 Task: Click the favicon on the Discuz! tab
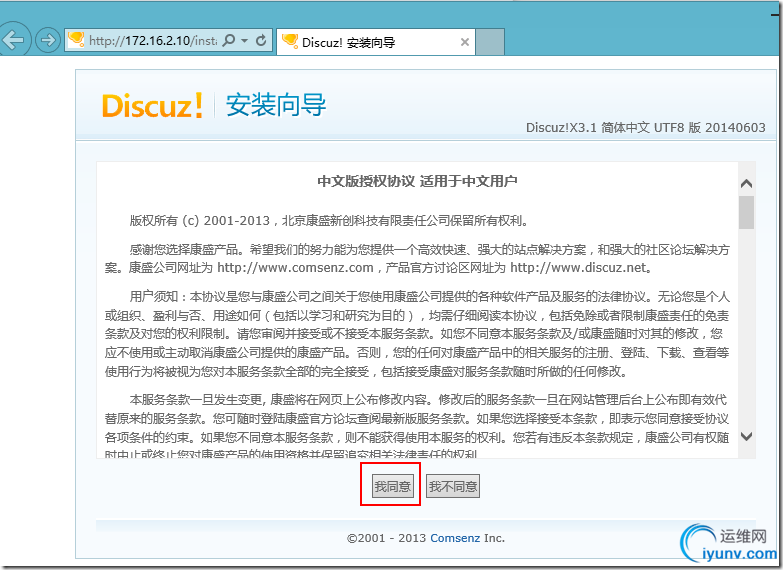(x=290, y=41)
